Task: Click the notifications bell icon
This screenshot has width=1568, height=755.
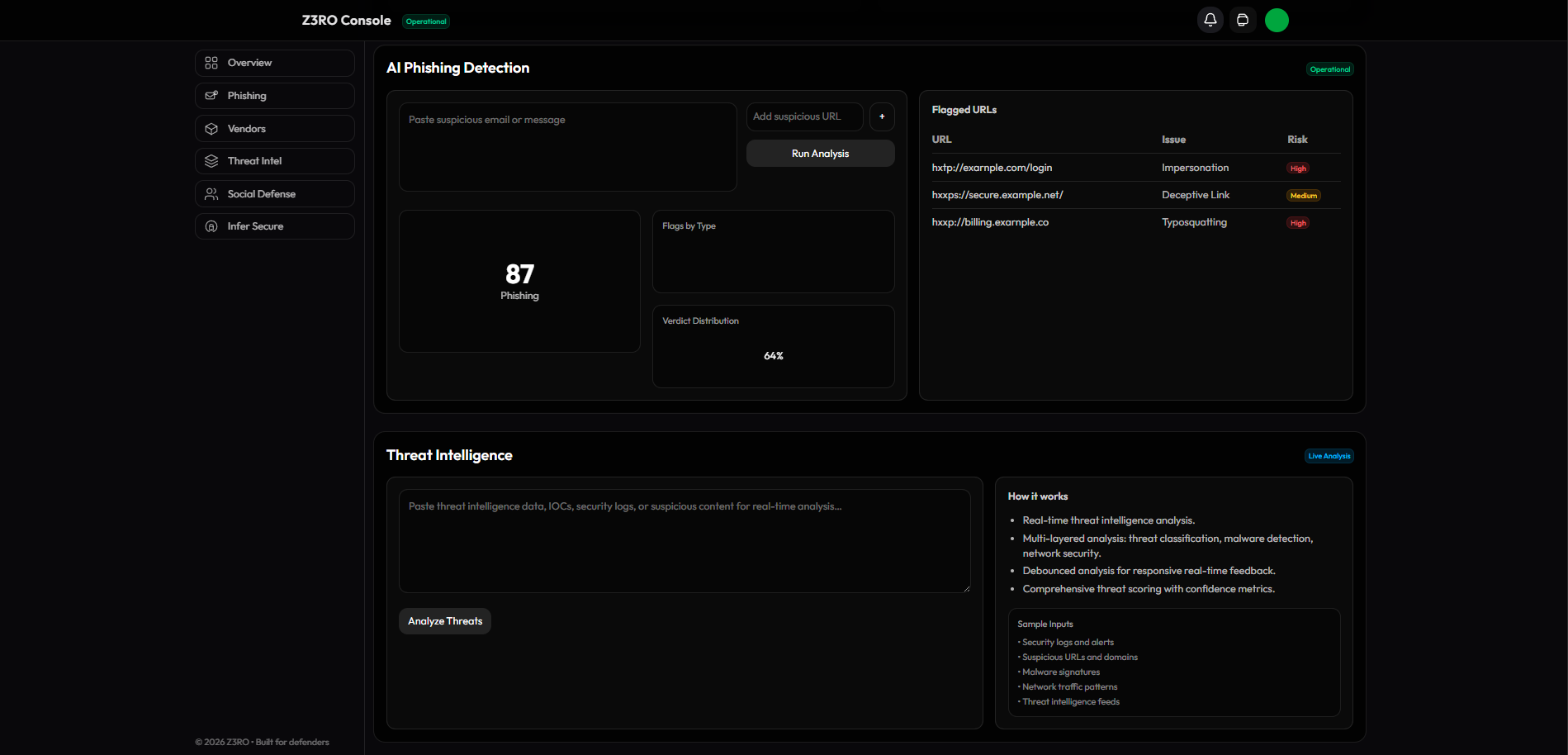Action: [1210, 20]
